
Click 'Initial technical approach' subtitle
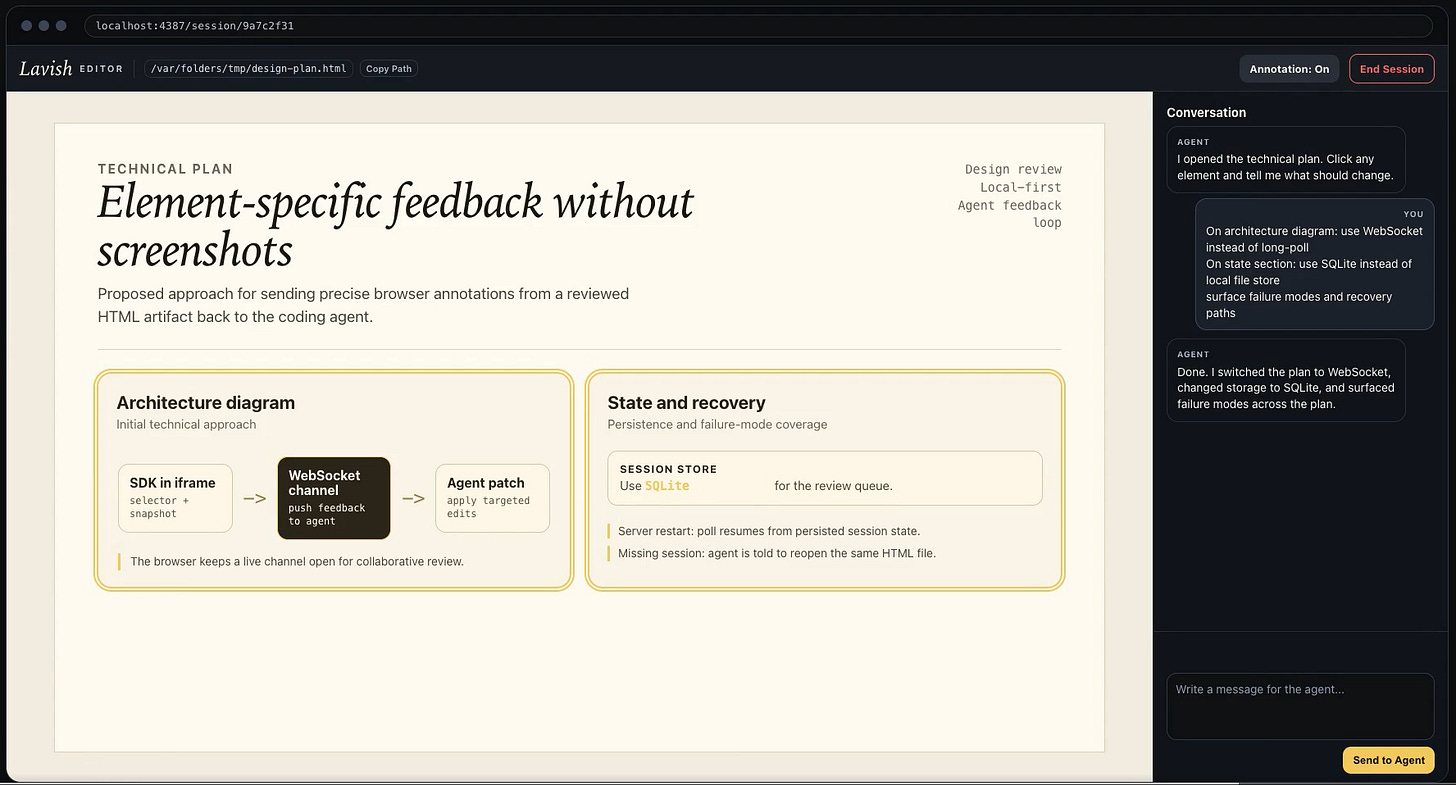186,424
